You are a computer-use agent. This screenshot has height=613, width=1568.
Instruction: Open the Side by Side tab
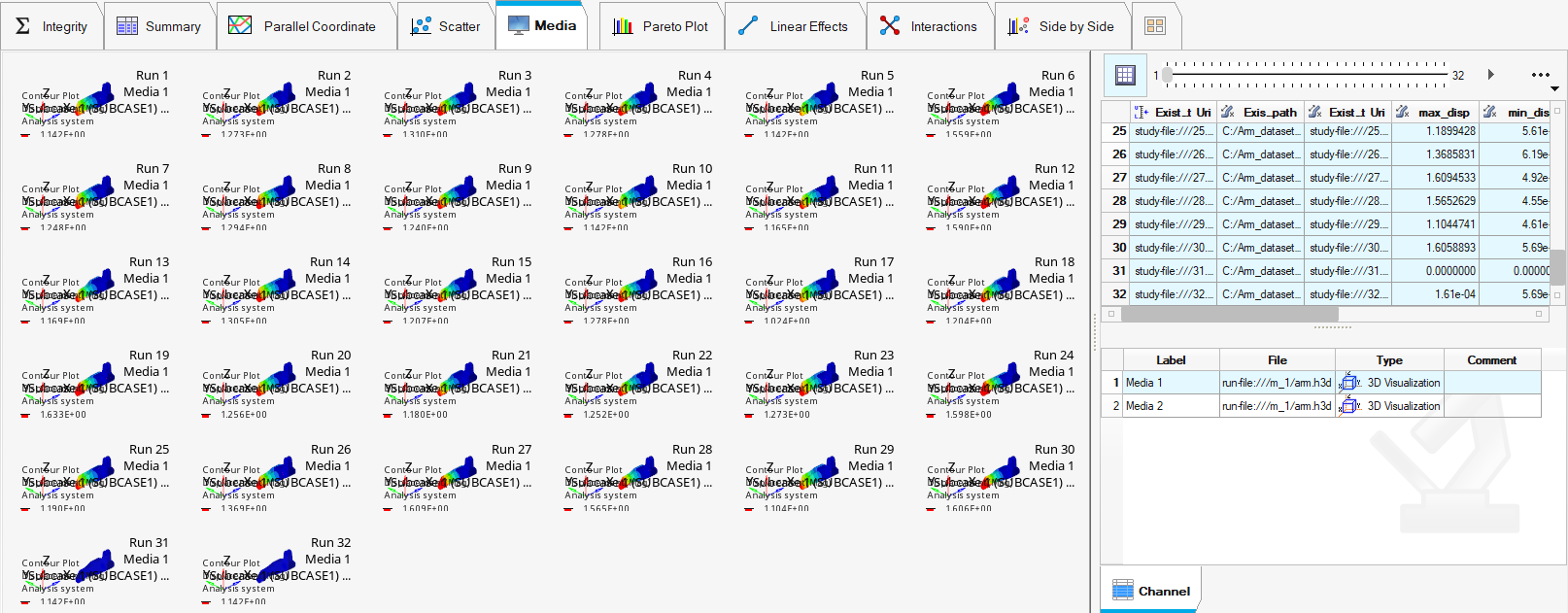point(1062,26)
